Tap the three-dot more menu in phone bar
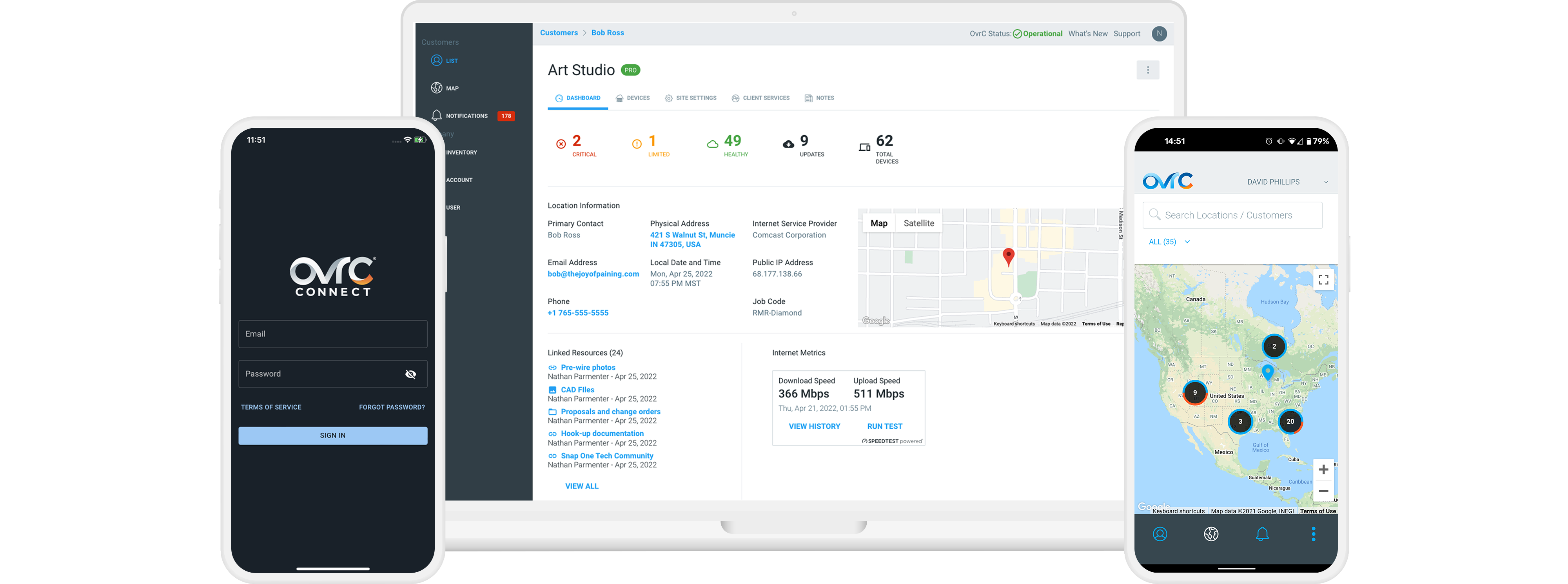Viewport: 1568px width, 584px height. click(1313, 534)
